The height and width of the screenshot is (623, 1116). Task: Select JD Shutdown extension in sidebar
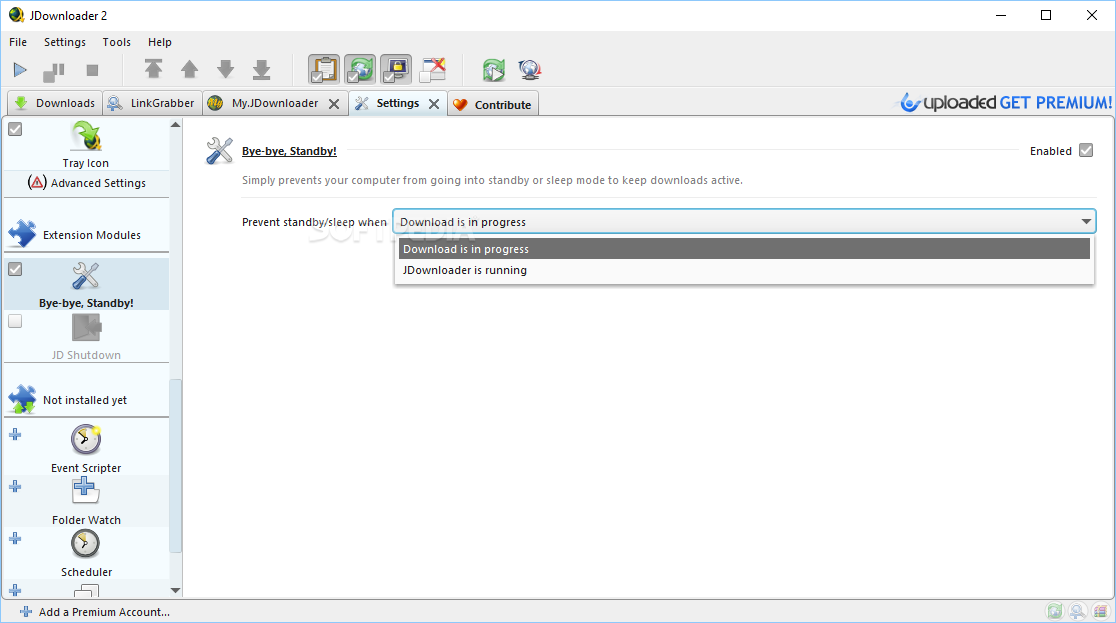[86, 337]
